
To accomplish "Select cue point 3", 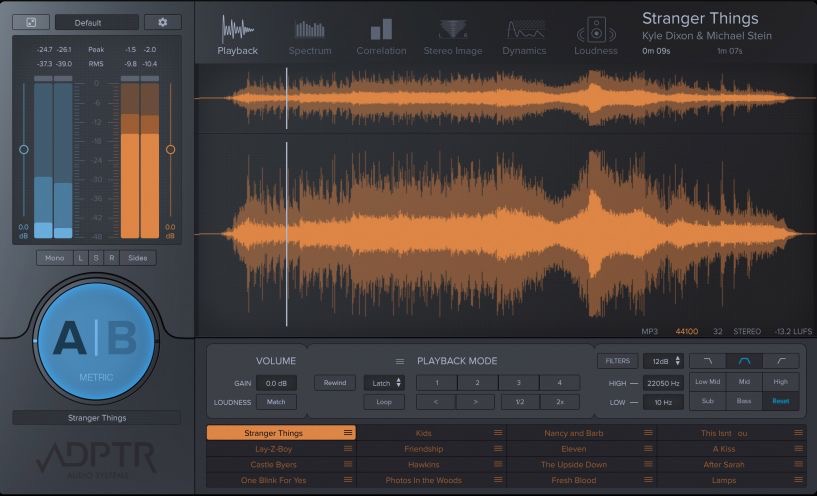I will click(518, 383).
